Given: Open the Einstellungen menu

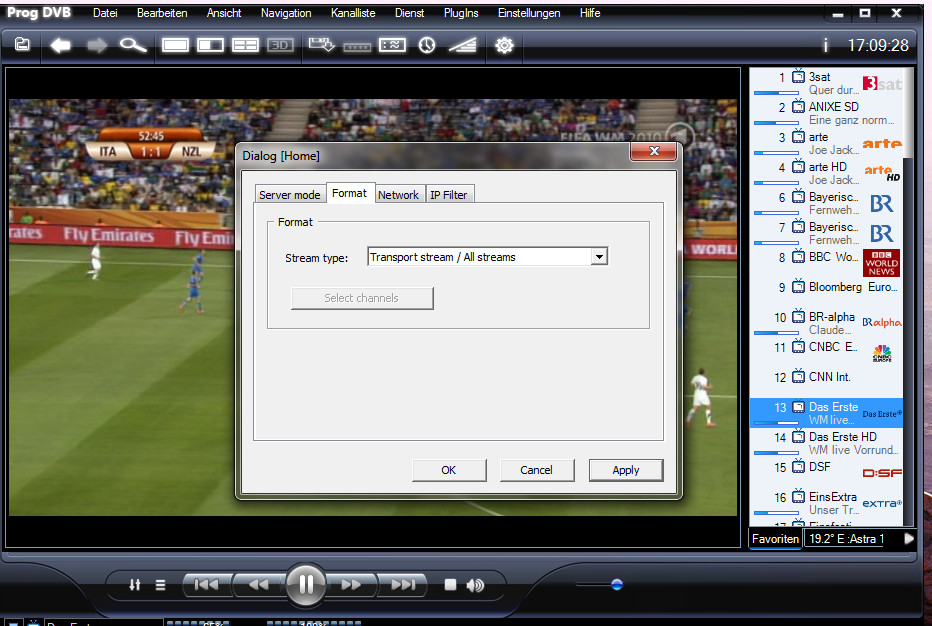Looking at the screenshot, I should point(529,13).
